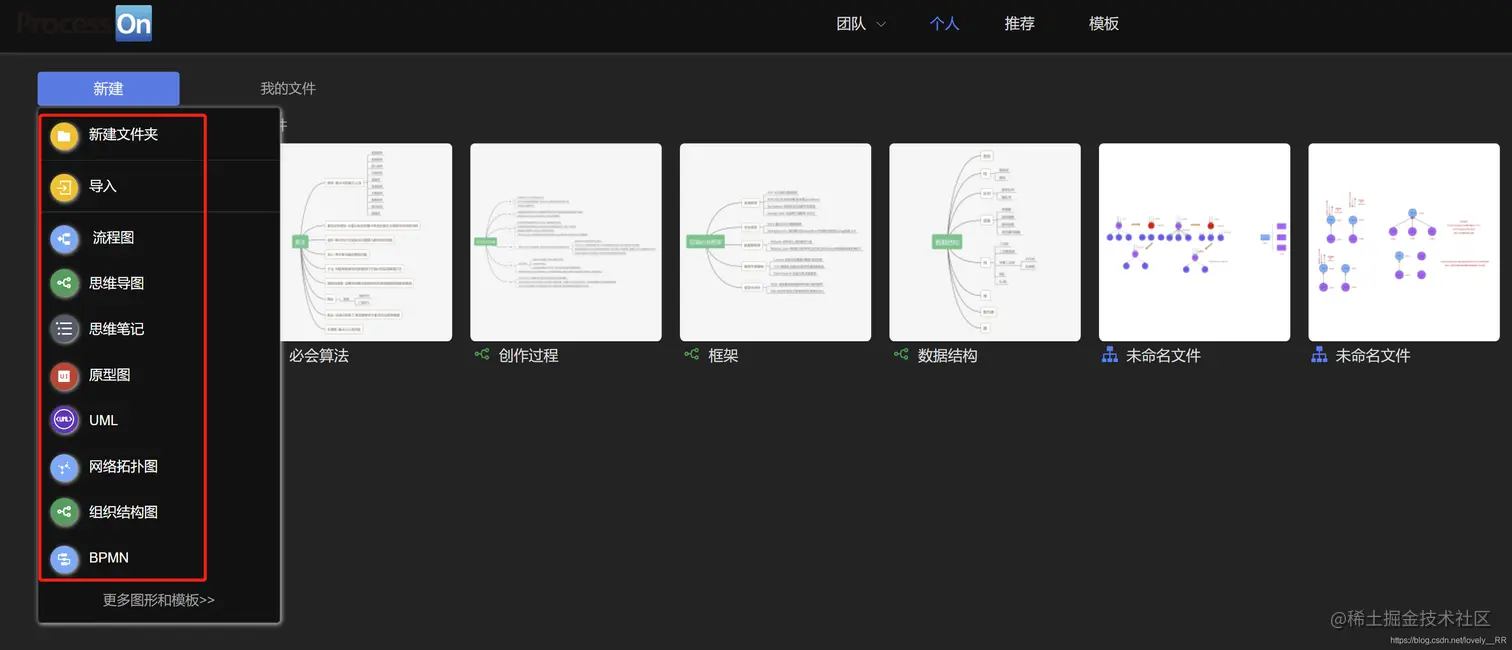This screenshot has width=1512, height=650.
Task: Open 更多图形和模板 for more templates
Action: tap(158, 599)
